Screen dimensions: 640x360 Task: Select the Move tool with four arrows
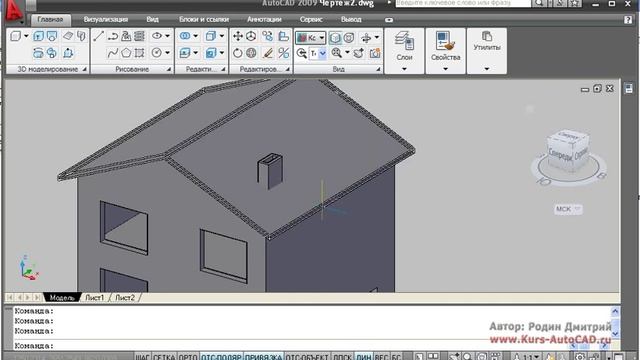point(238,36)
